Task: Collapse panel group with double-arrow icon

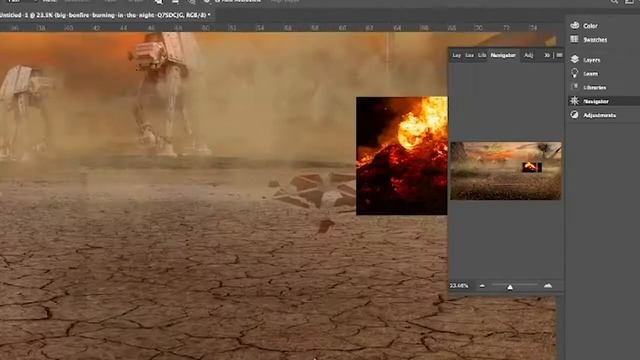Action: tap(547, 55)
